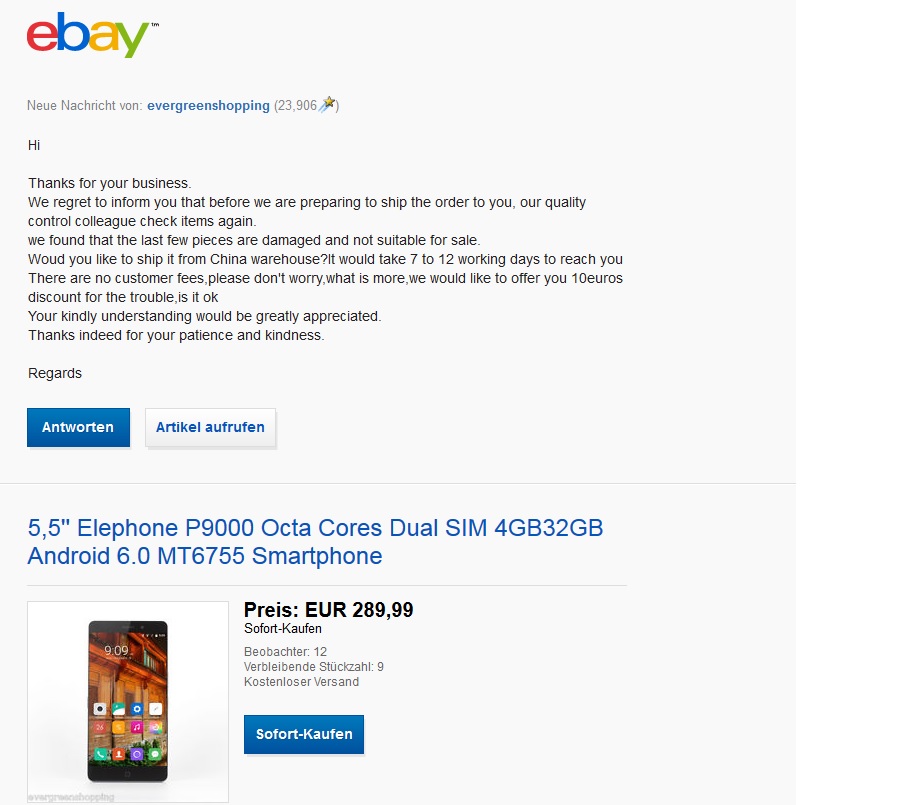Viewport: 899px width, 805px height.
Task: Click the evergreenshopping watermark on the image
Action: (x=70, y=797)
